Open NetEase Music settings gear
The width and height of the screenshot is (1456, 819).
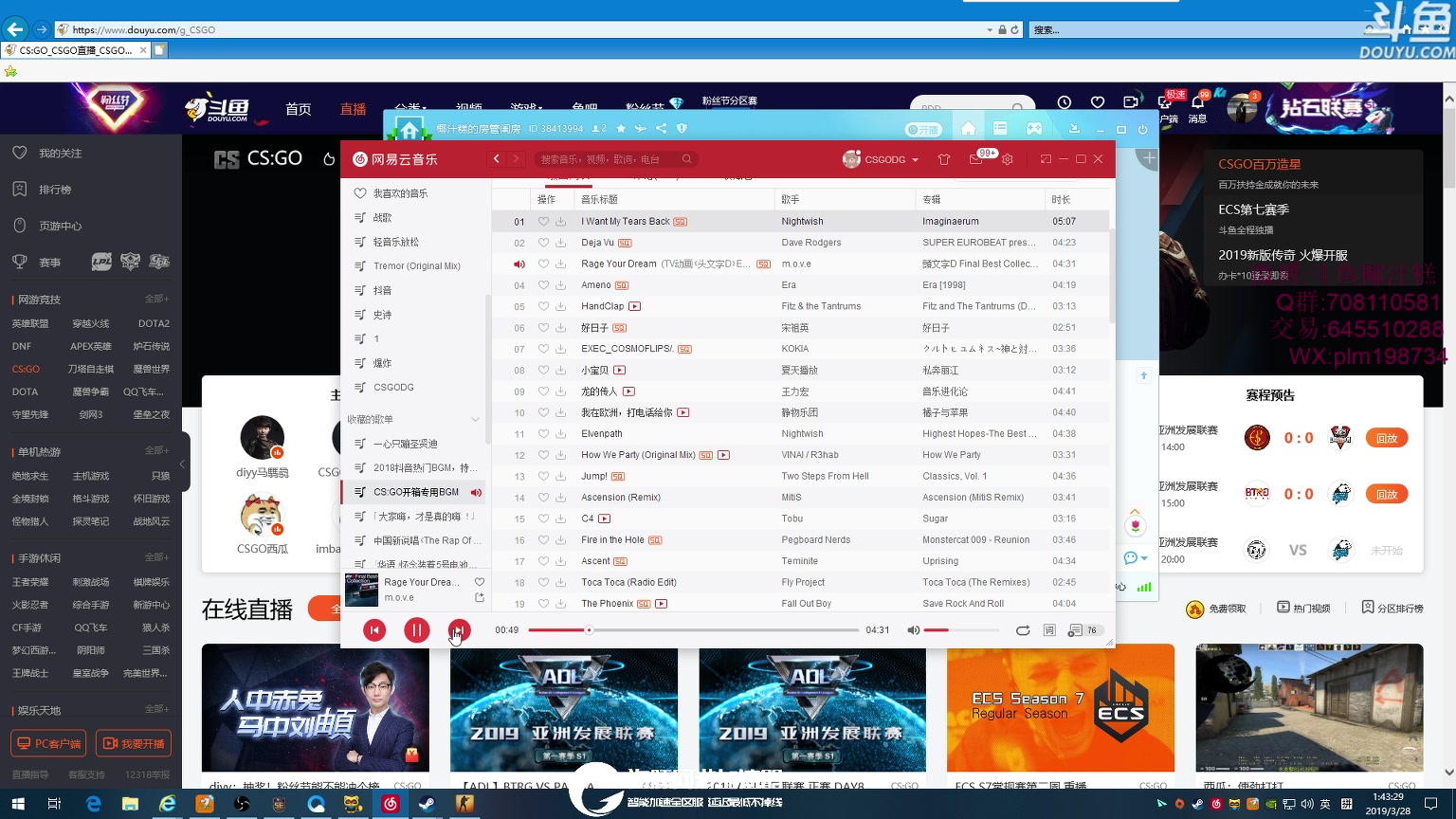[x=1008, y=159]
